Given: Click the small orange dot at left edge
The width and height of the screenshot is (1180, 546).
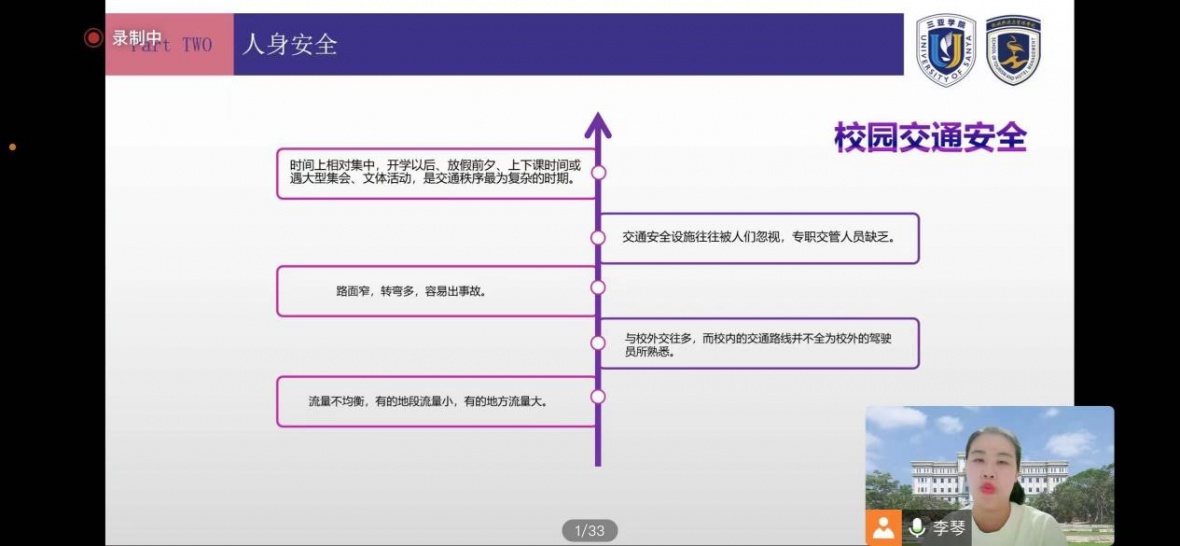Looking at the screenshot, I should coord(13,147).
